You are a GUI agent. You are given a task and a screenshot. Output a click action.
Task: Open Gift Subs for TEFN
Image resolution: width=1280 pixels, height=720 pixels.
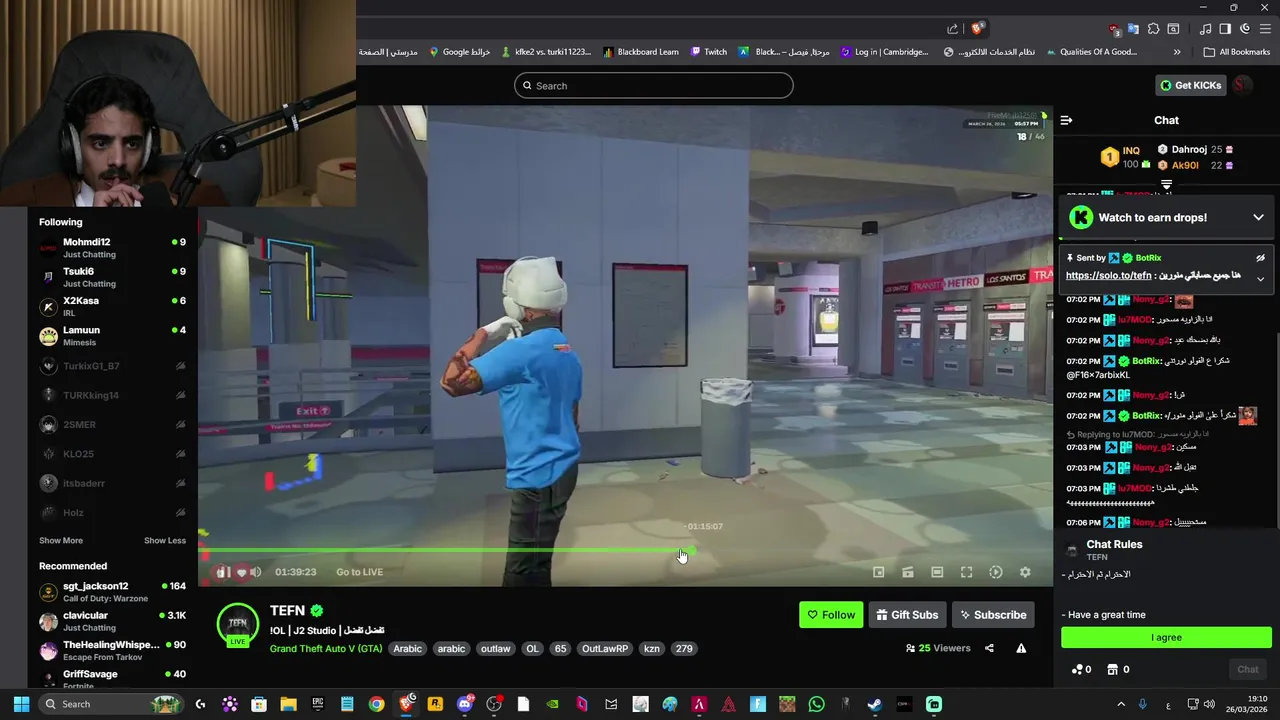pyautogui.click(x=907, y=615)
